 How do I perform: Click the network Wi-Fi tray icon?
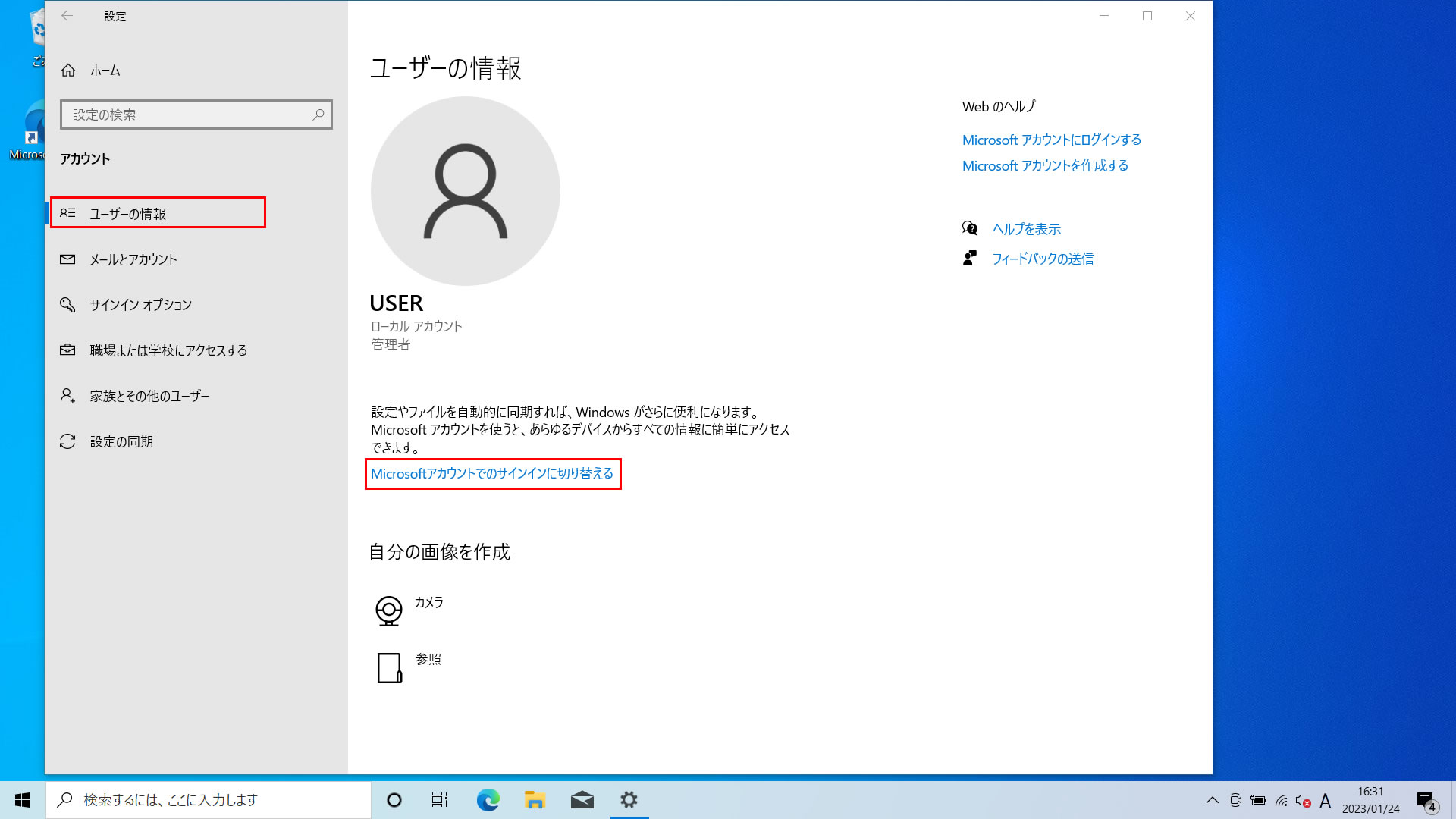point(1281,800)
